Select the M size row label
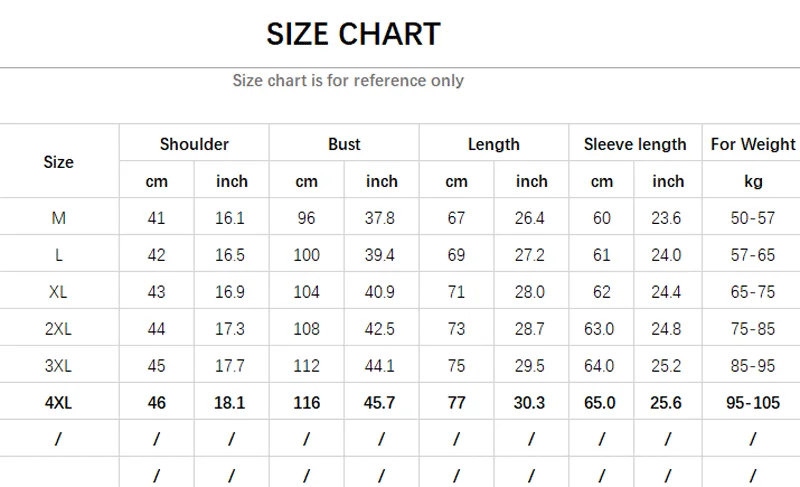 [59, 218]
